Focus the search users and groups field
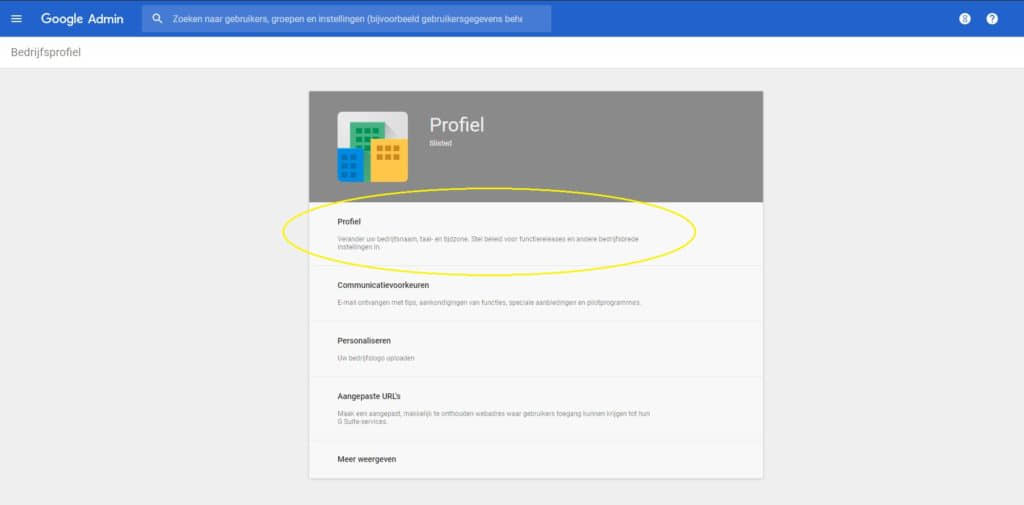Screen dimensions: 1024x505 pos(347,19)
